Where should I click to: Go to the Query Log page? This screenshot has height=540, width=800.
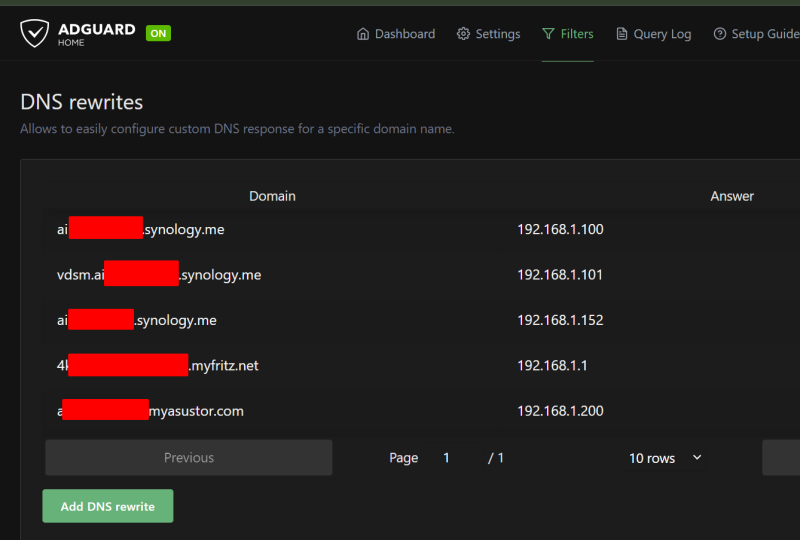(654, 34)
